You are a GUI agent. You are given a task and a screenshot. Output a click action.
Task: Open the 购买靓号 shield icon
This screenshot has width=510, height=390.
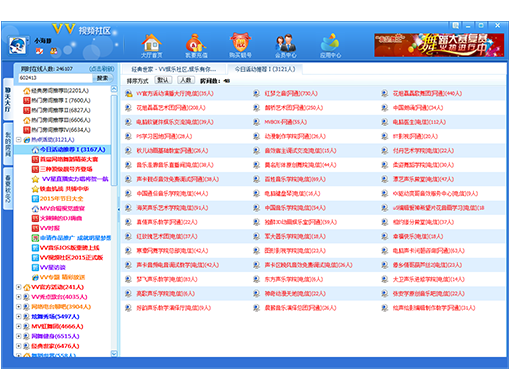click(240, 46)
